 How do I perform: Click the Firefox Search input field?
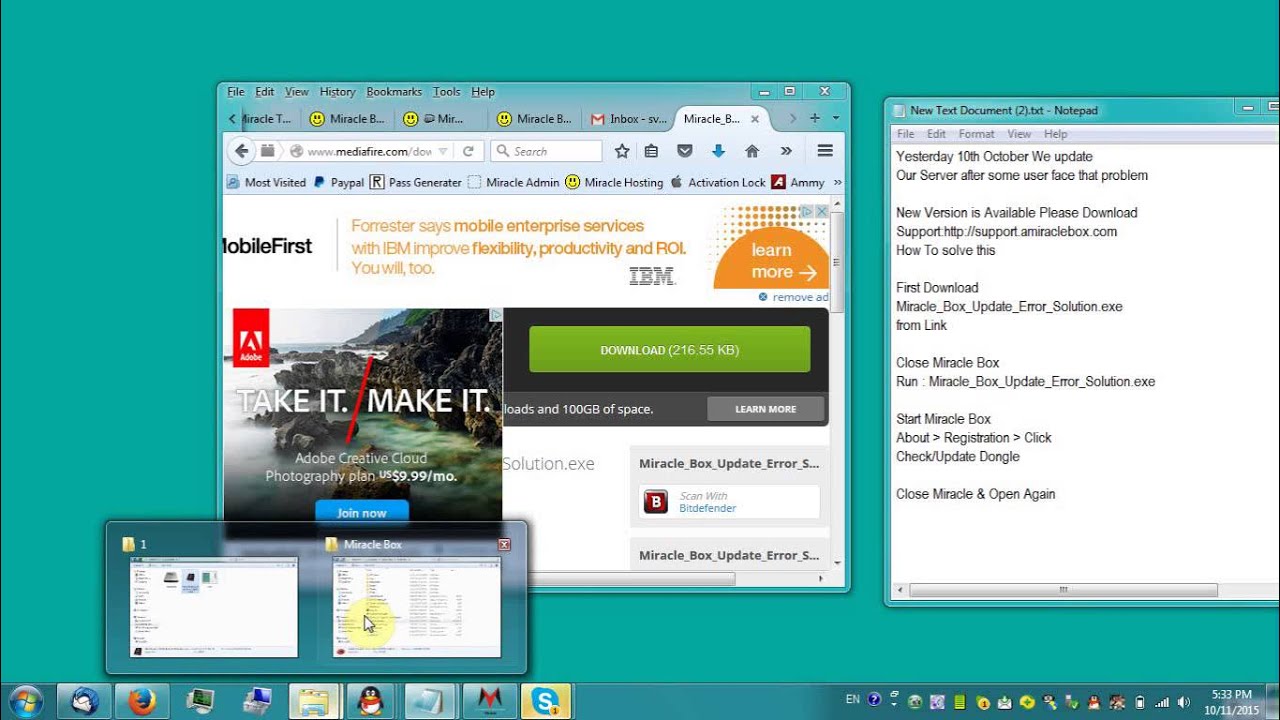546,151
